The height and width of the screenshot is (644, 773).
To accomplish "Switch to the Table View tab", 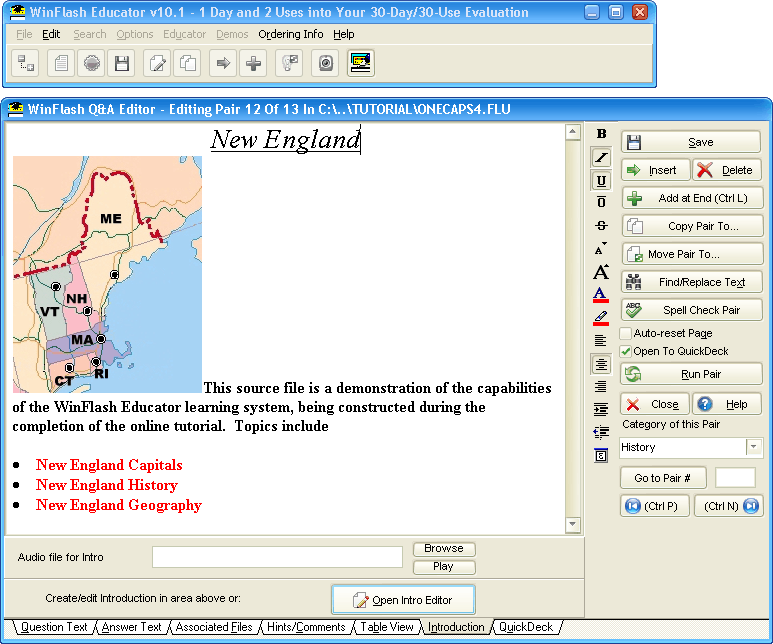I will (x=386, y=627).
